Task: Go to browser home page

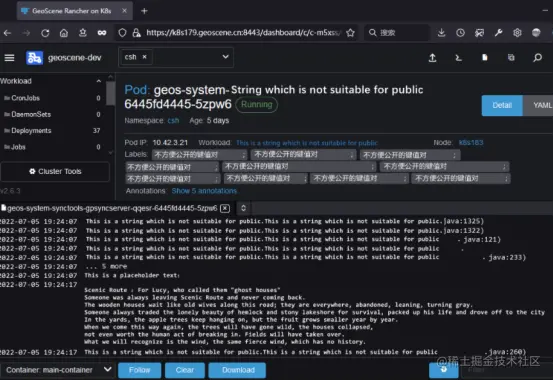Action: coord(64,33)
